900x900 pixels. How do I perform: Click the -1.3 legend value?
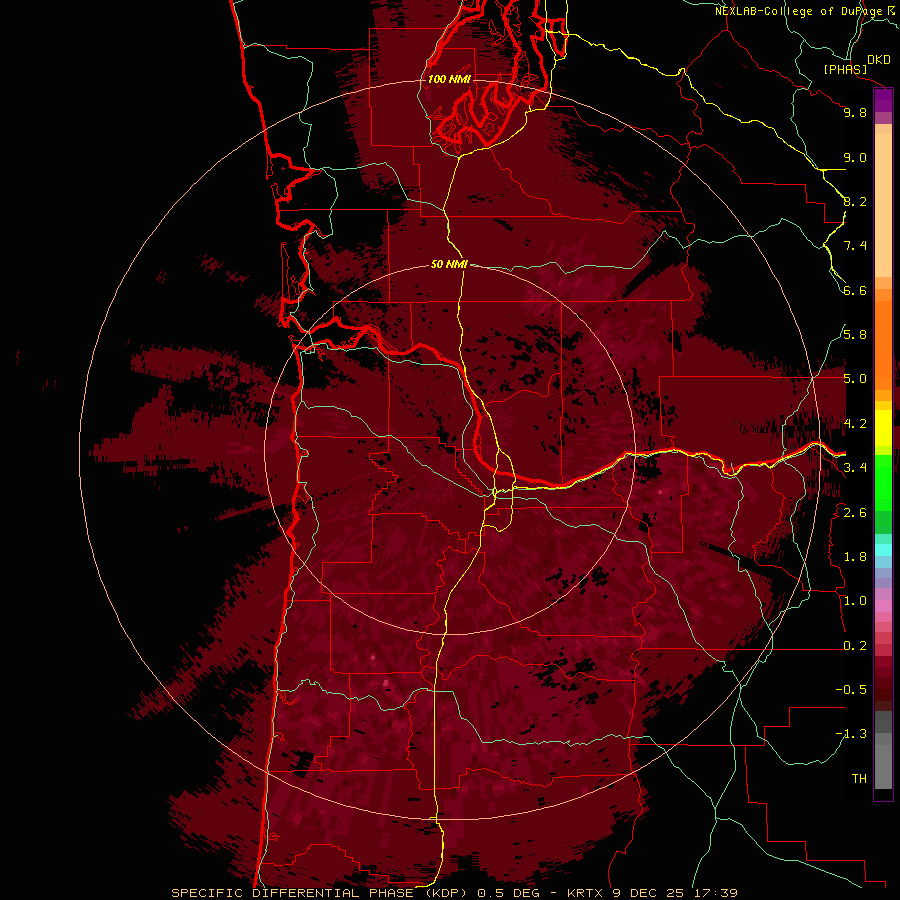pos(851,734)
